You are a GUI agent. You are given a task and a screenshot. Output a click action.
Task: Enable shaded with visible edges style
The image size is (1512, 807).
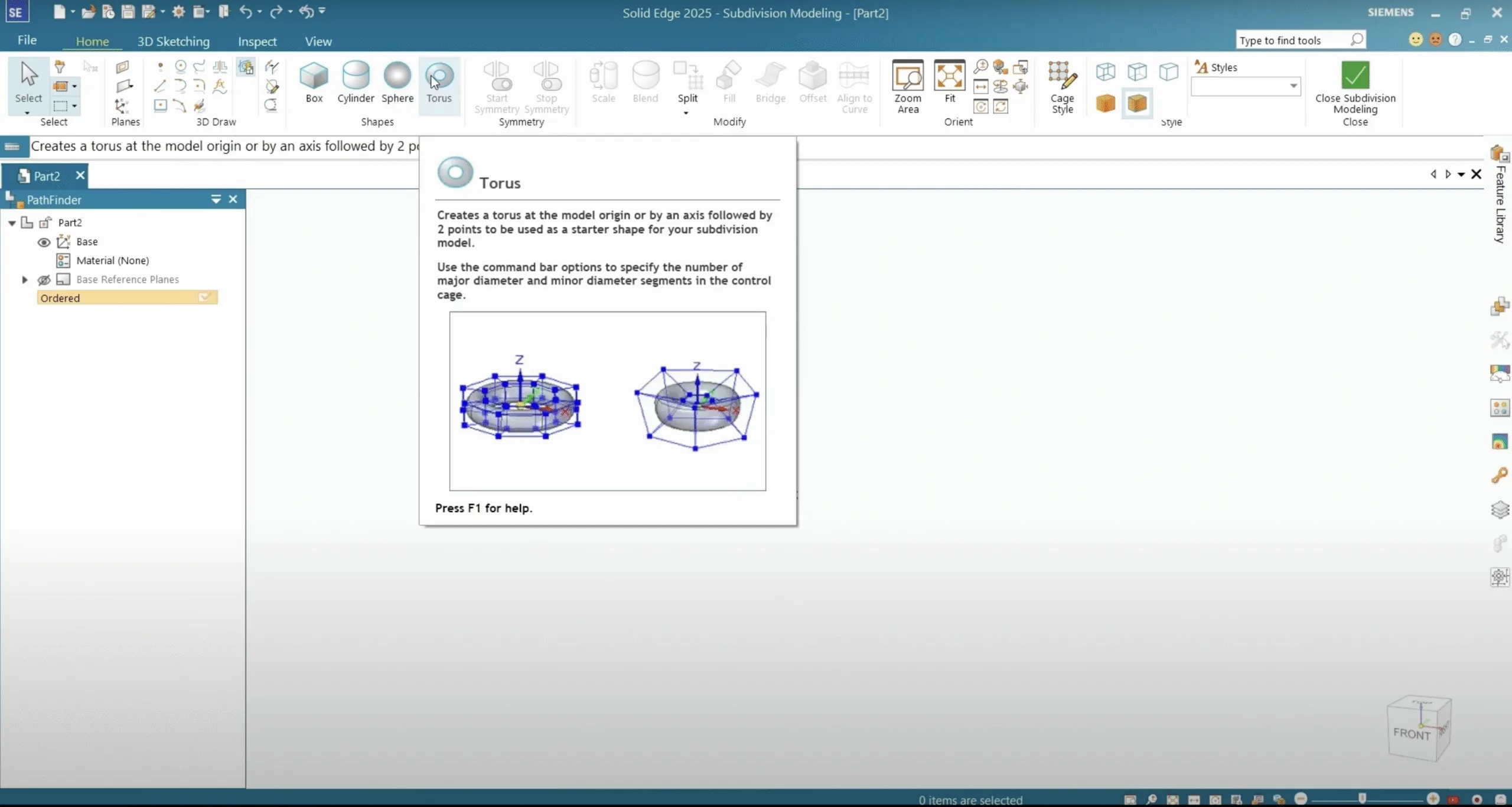click(x=1137, y=104)
